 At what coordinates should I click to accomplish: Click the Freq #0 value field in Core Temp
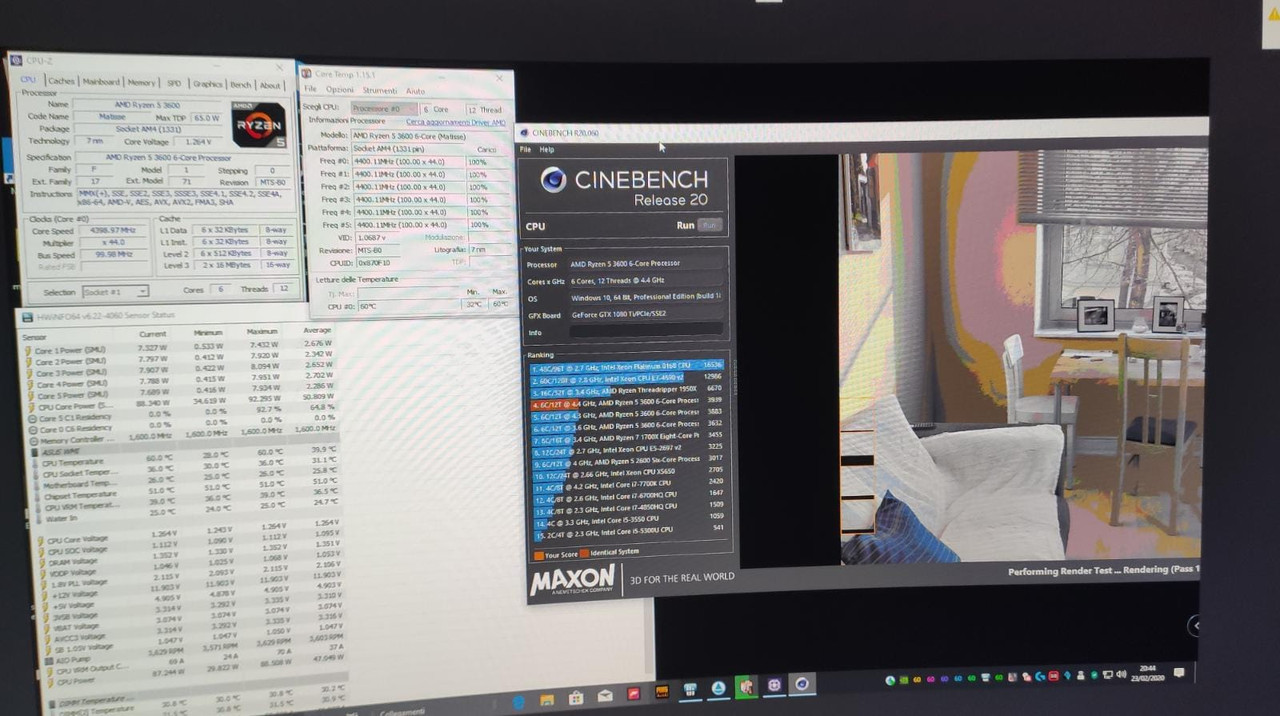pyautogui.click(x=407, y=161)
